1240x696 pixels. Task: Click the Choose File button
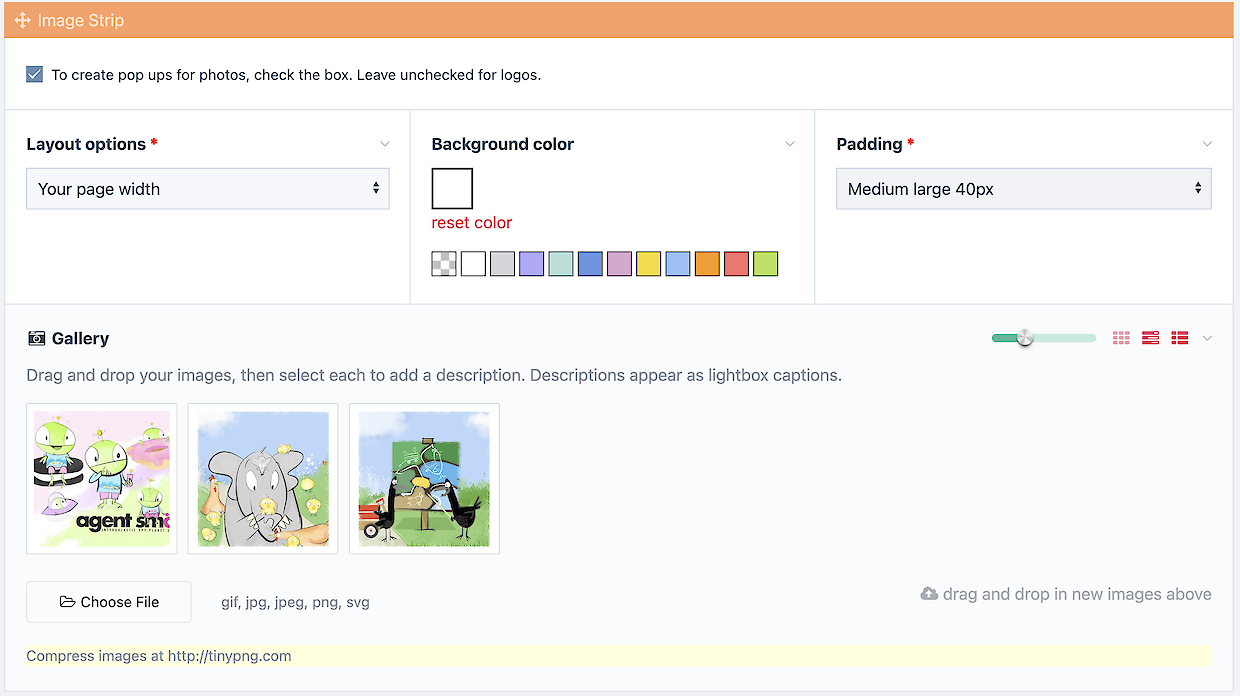[109, 602]
